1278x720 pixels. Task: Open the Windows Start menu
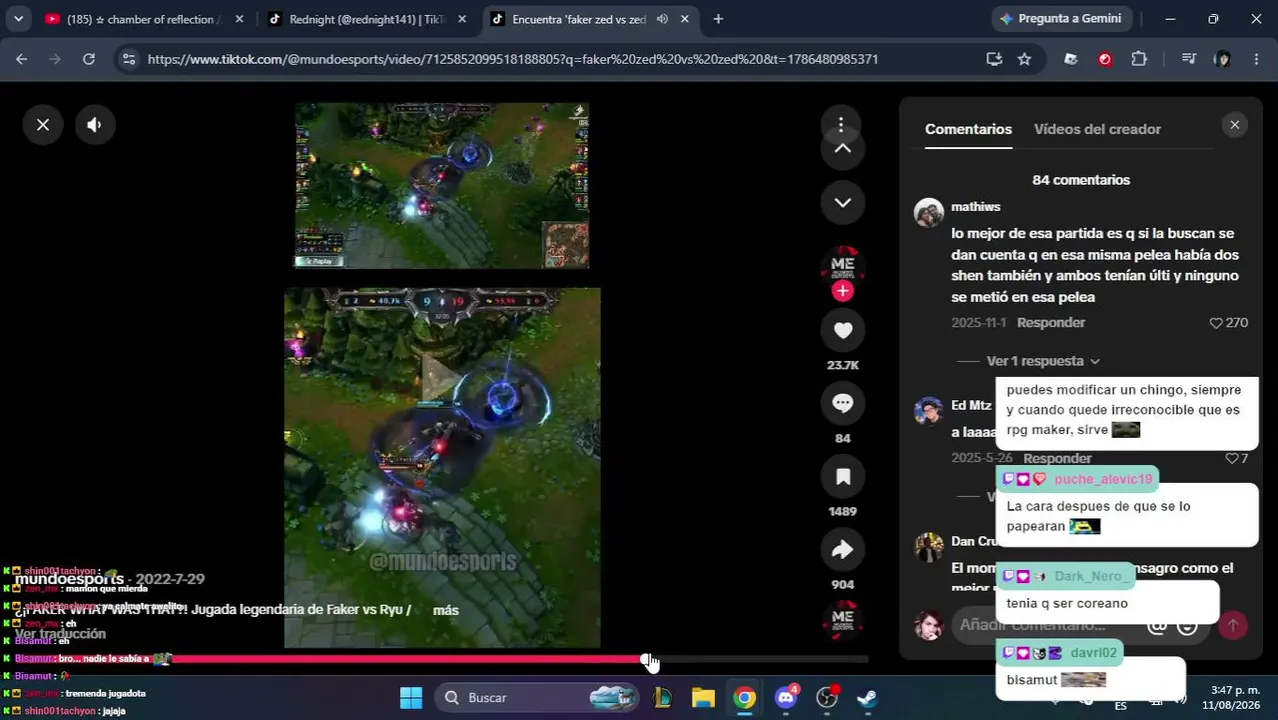tap(411, 698)
